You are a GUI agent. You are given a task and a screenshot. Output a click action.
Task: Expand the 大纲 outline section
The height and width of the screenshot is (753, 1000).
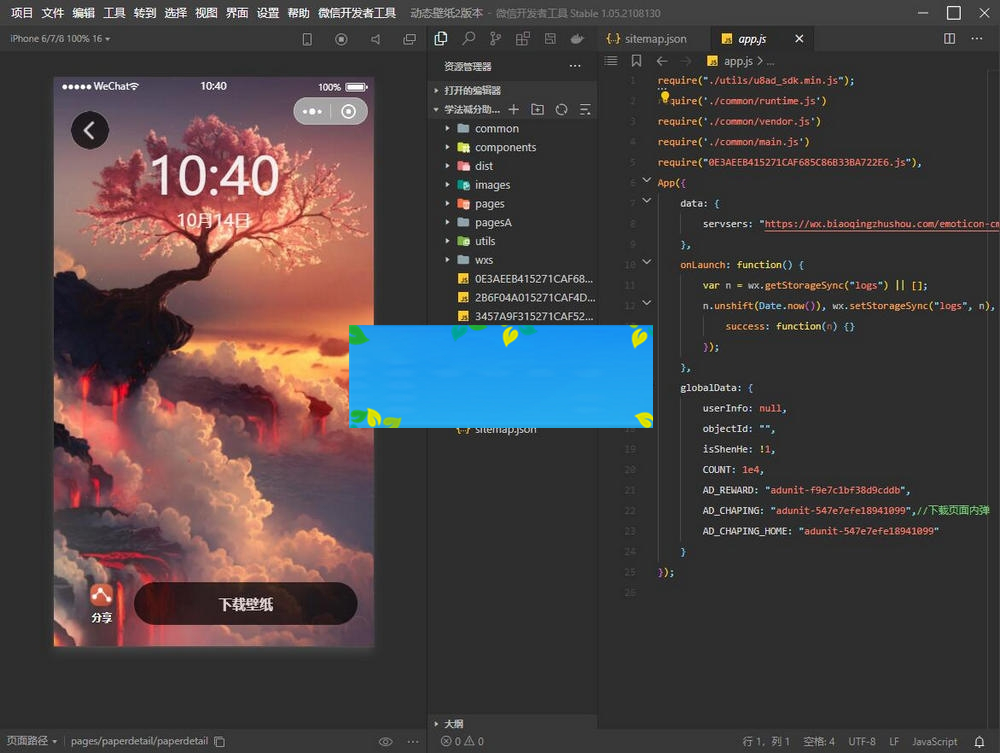point(453,723)
